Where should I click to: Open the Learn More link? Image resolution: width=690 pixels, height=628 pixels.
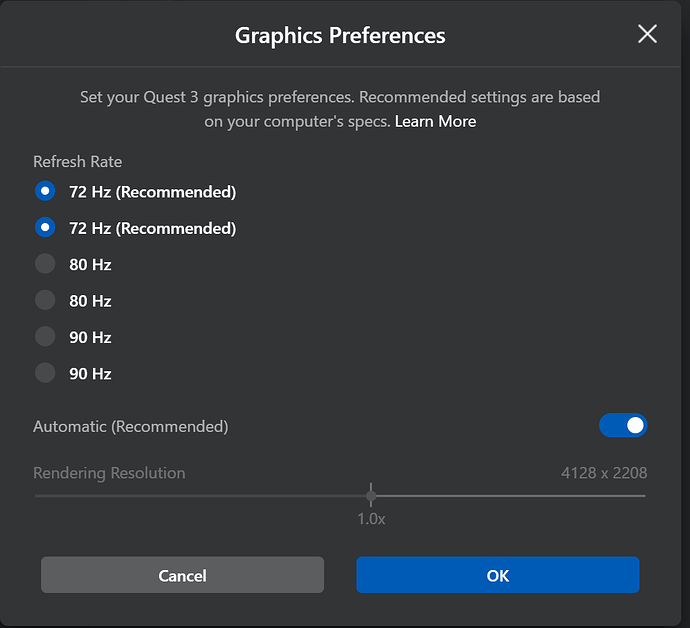(435, 122)
